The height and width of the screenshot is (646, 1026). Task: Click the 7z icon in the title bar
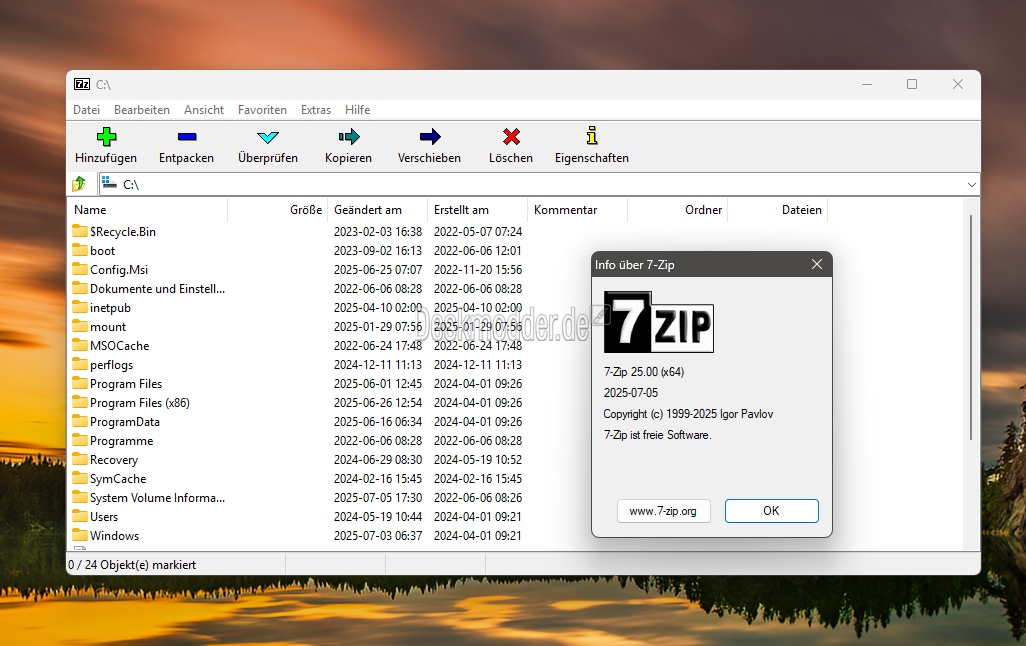[82, 84]
